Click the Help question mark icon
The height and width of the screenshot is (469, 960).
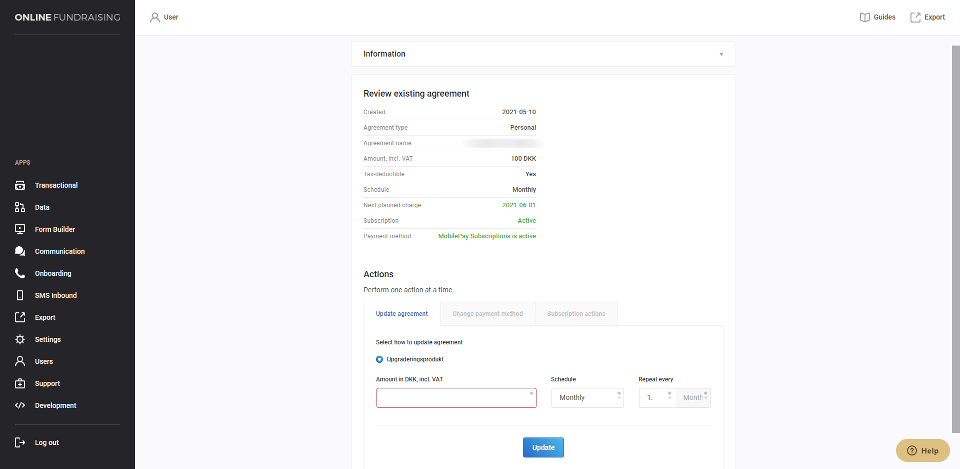click(912, 451)
